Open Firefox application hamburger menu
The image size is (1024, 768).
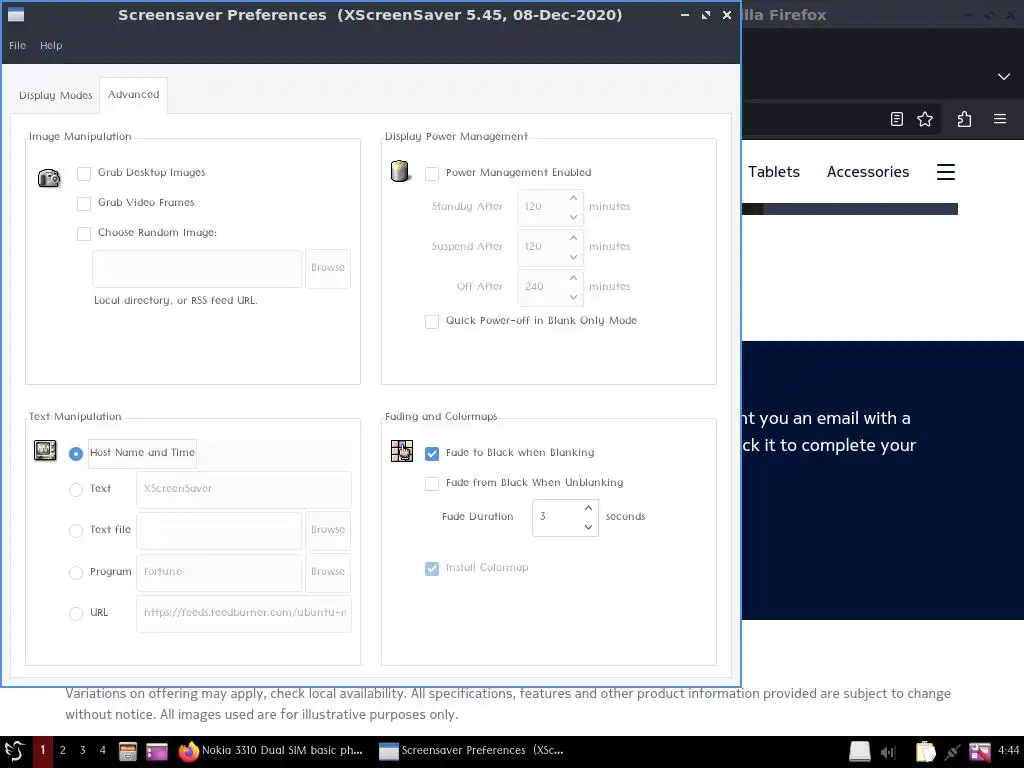[1000, 119]
